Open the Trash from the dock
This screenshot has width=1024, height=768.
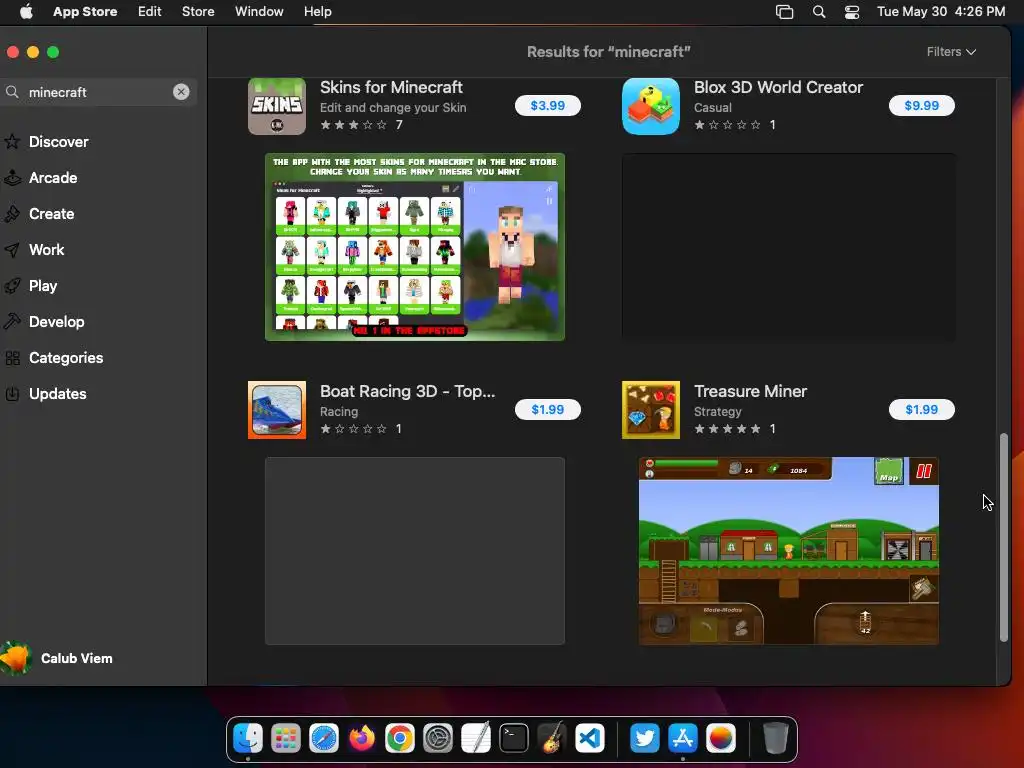(775, 739)
